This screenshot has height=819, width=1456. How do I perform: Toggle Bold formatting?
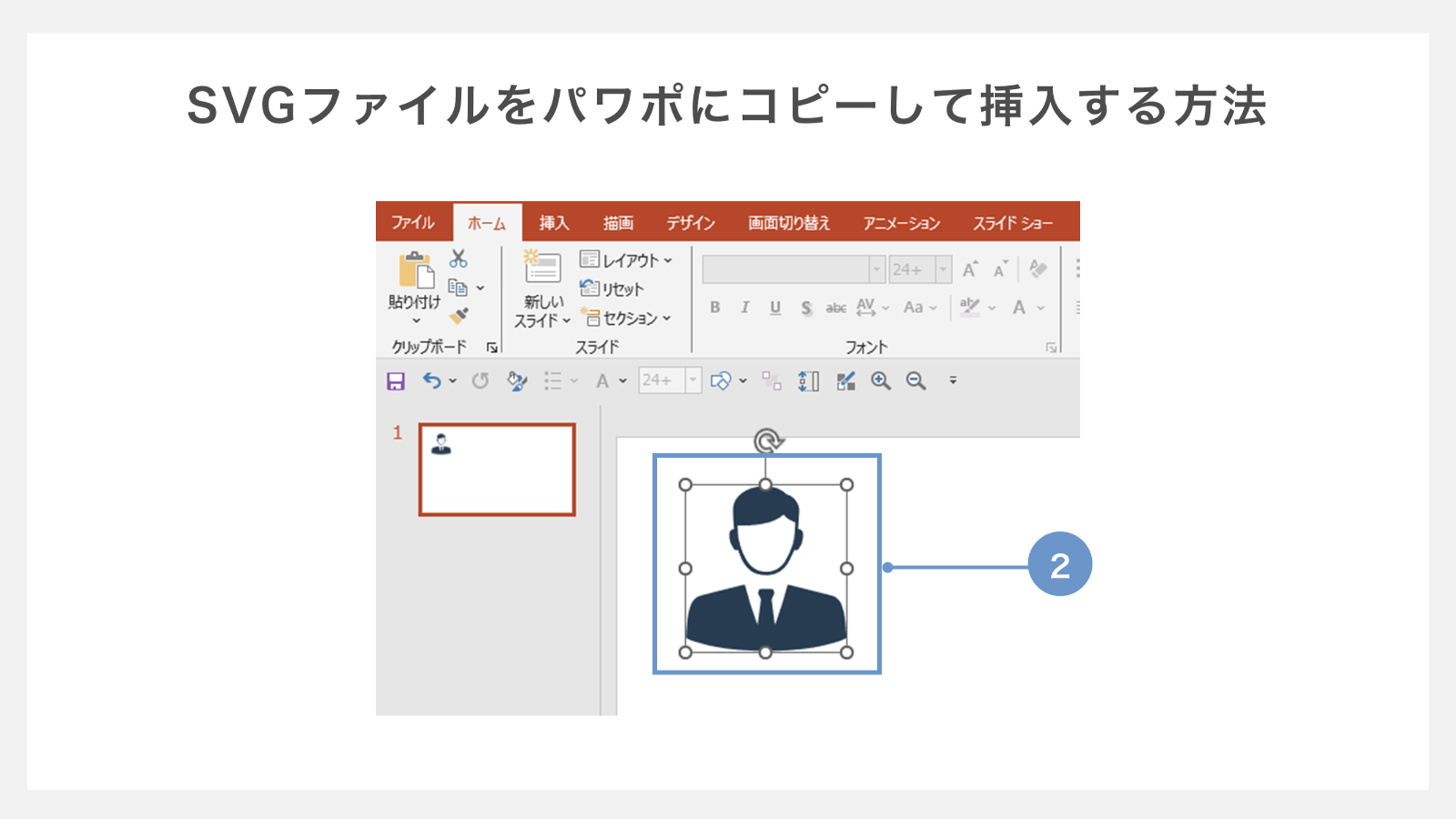tap(715, 307)
